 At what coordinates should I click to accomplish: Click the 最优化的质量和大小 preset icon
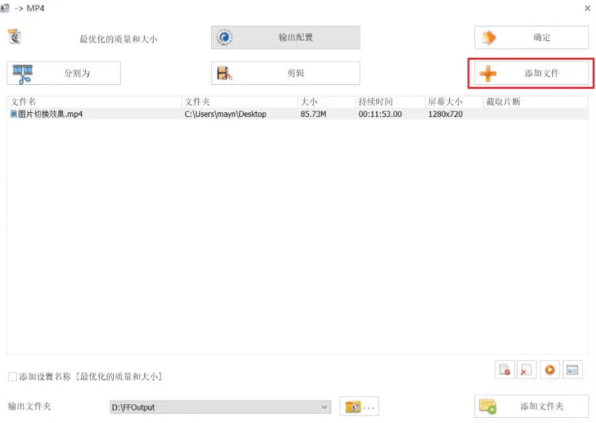tap(15, 37)
